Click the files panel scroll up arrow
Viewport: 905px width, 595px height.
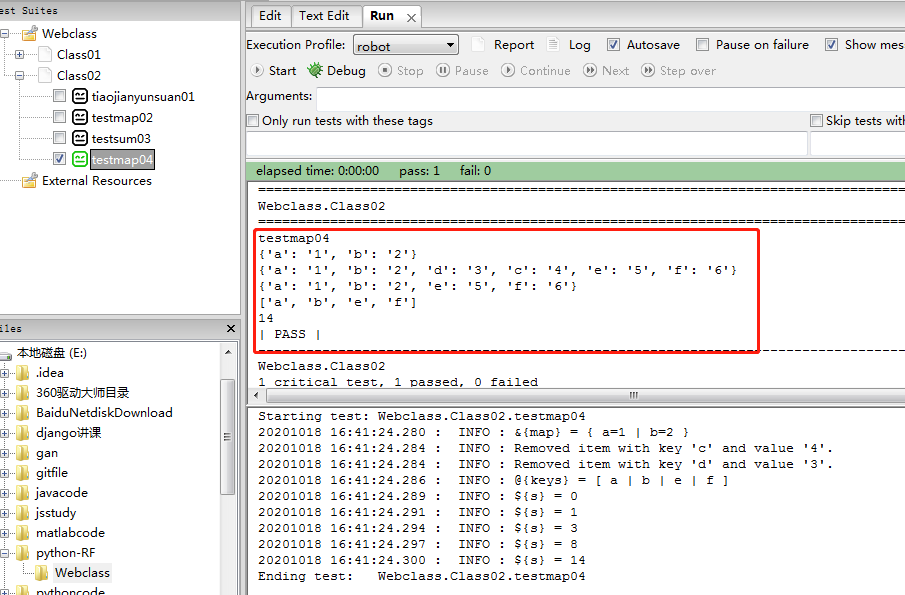[x=228, y=351]
